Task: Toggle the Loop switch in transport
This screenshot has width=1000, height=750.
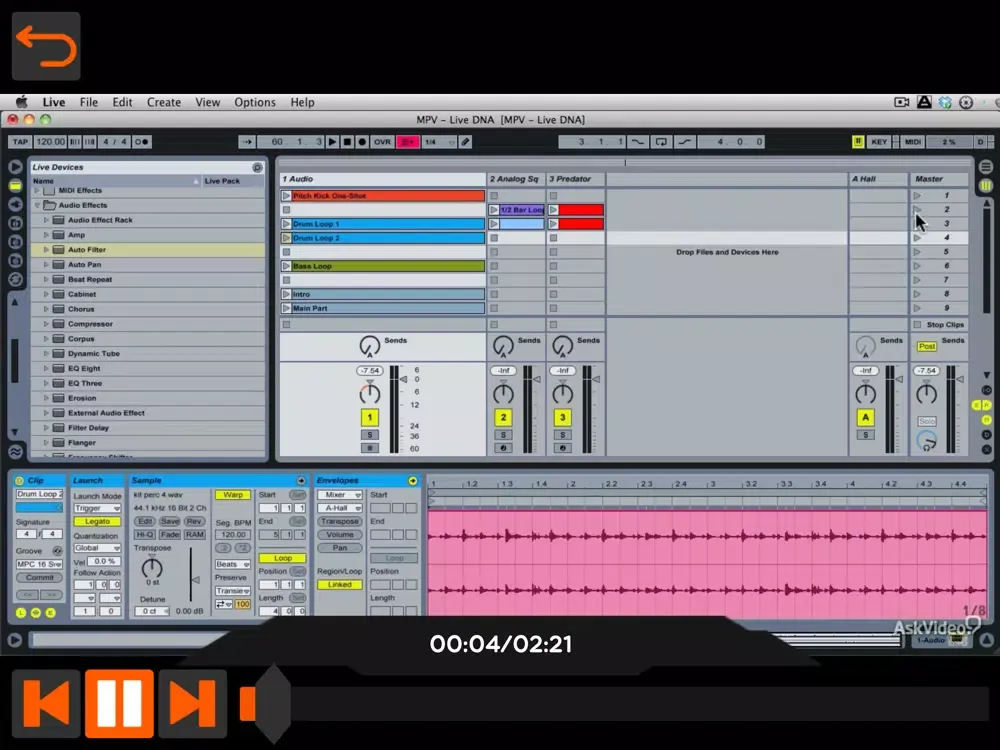Action: (661, 142)
